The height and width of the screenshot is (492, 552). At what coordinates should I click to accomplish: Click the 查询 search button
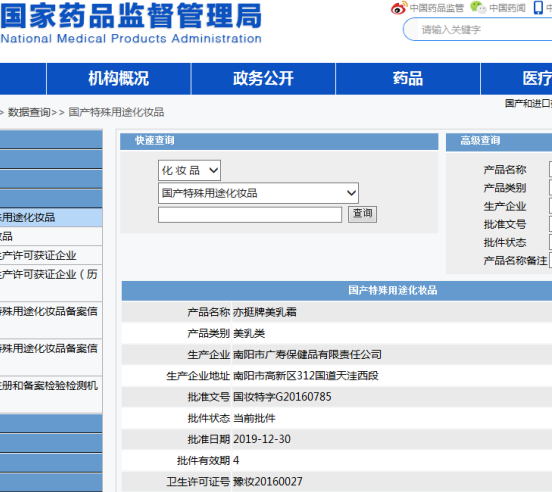pos(362,214)
